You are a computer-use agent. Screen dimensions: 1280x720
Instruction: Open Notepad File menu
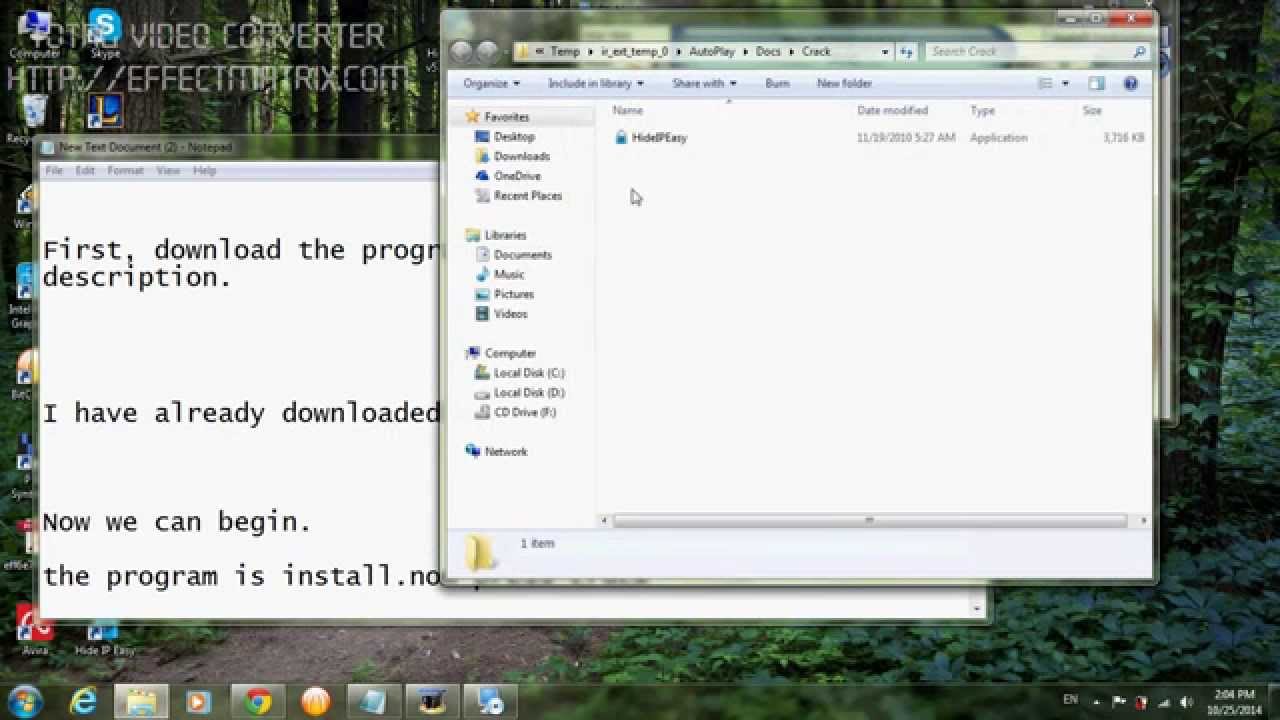coord(54,171)
